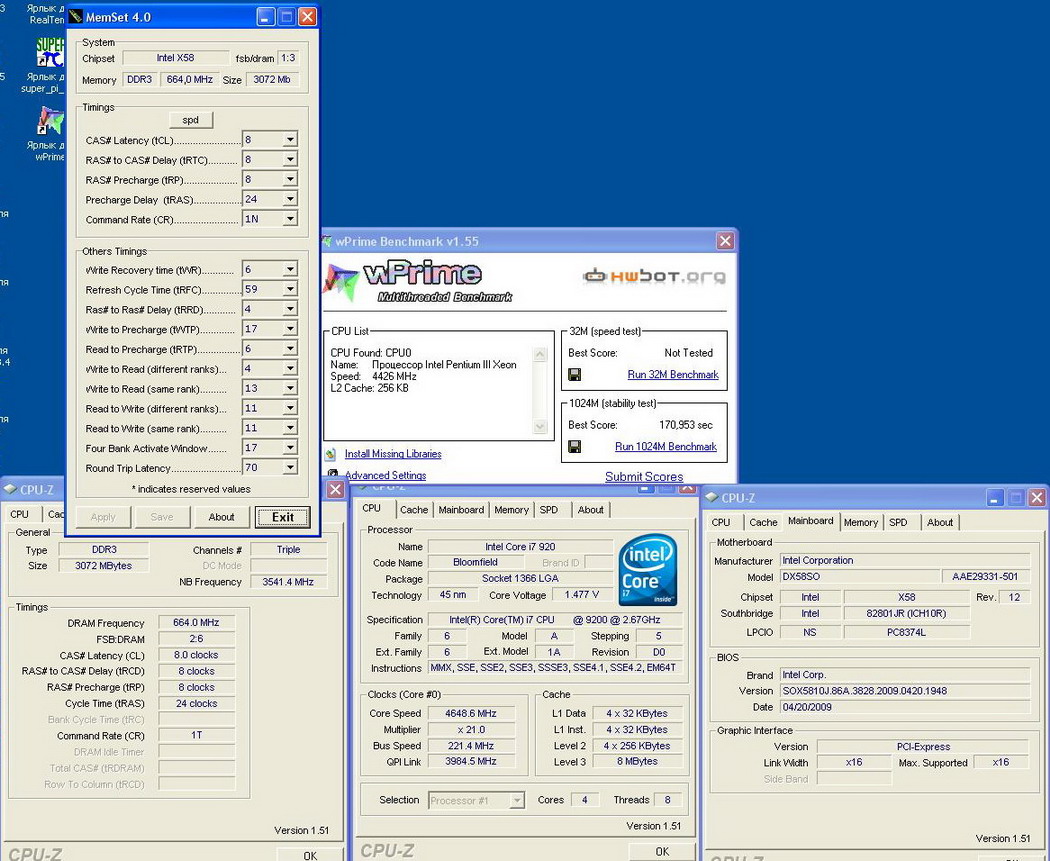
Task: Click the fsb/dram 1:3 field in MemSet
Action: [288, 58]
